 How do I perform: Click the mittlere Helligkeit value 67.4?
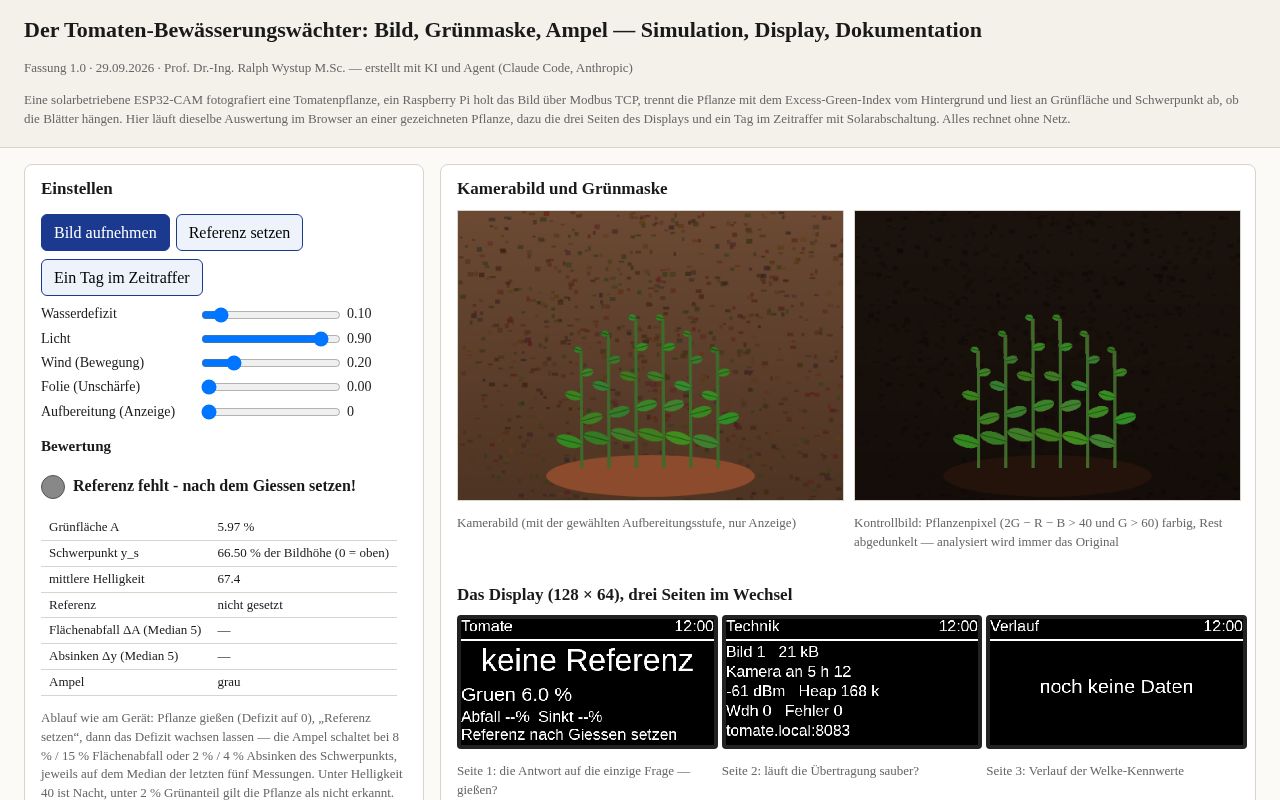pyautogui.click(x=229, y=579)
